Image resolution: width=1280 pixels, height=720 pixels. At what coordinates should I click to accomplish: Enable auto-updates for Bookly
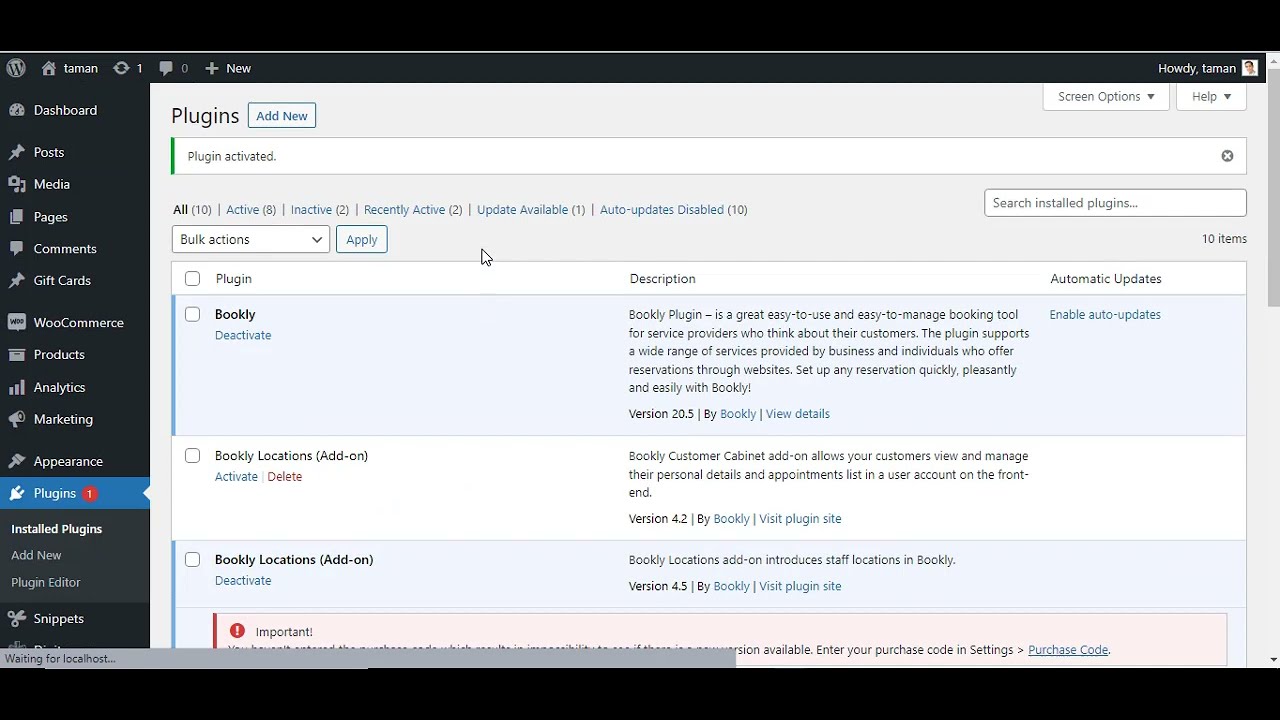(1105, 315)
